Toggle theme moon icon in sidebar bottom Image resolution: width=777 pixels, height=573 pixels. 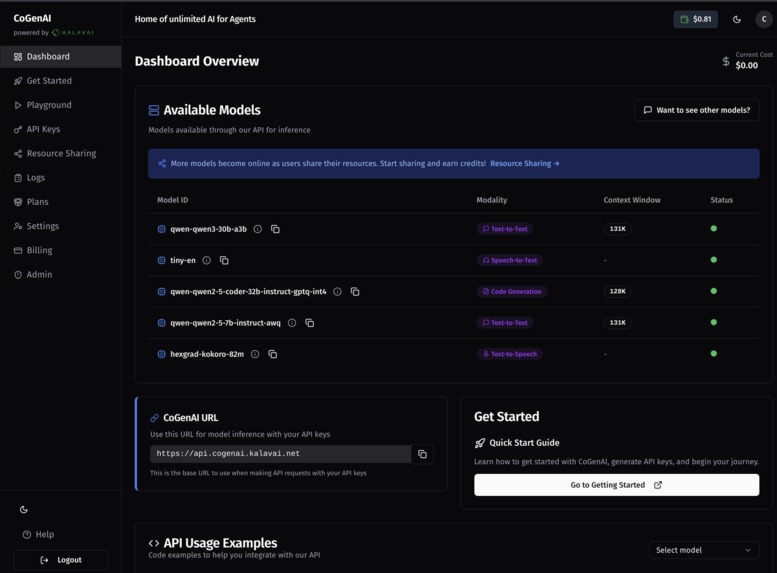tap(24, 510)
